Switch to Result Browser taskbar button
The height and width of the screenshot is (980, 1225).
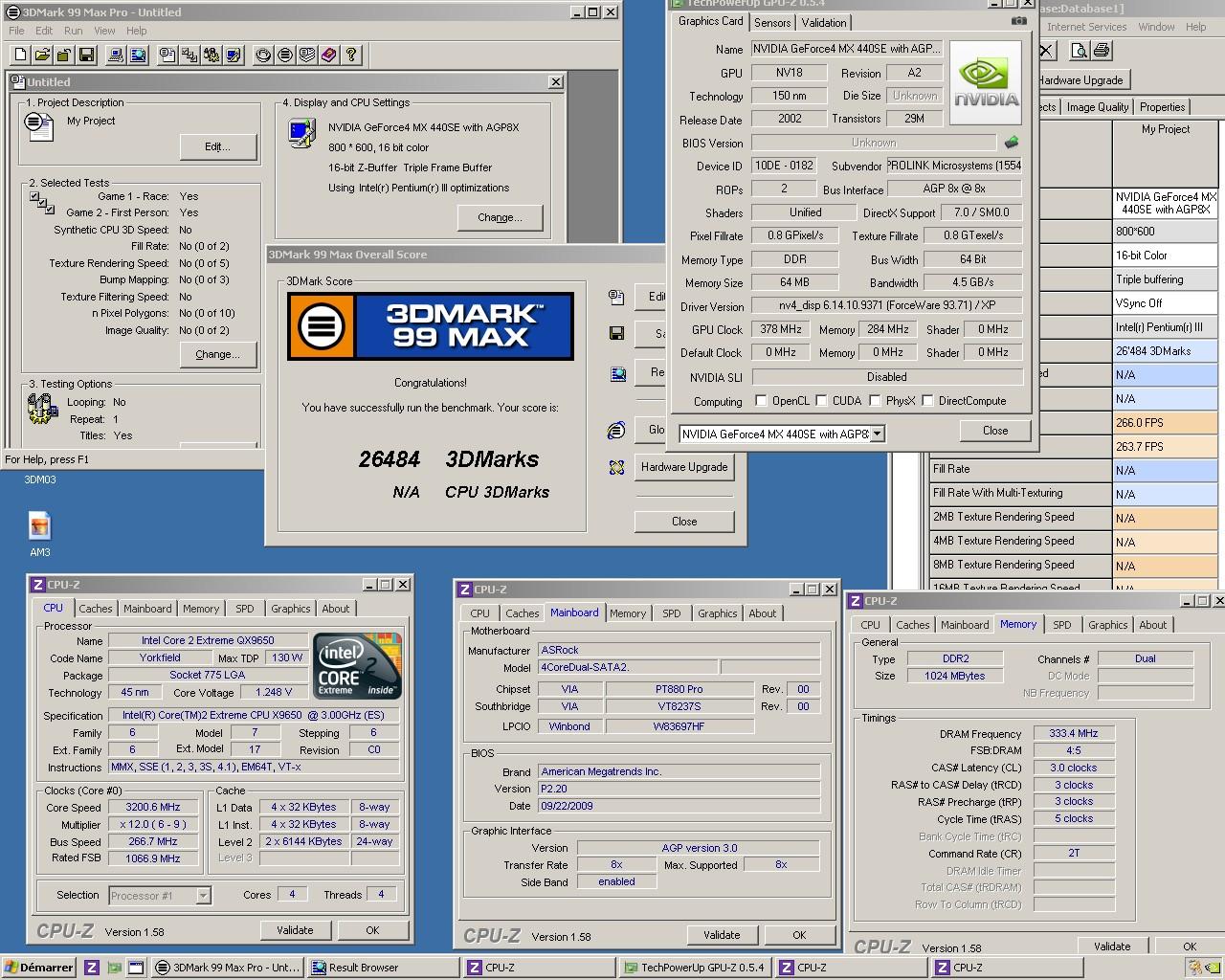(x=382, y=968)
